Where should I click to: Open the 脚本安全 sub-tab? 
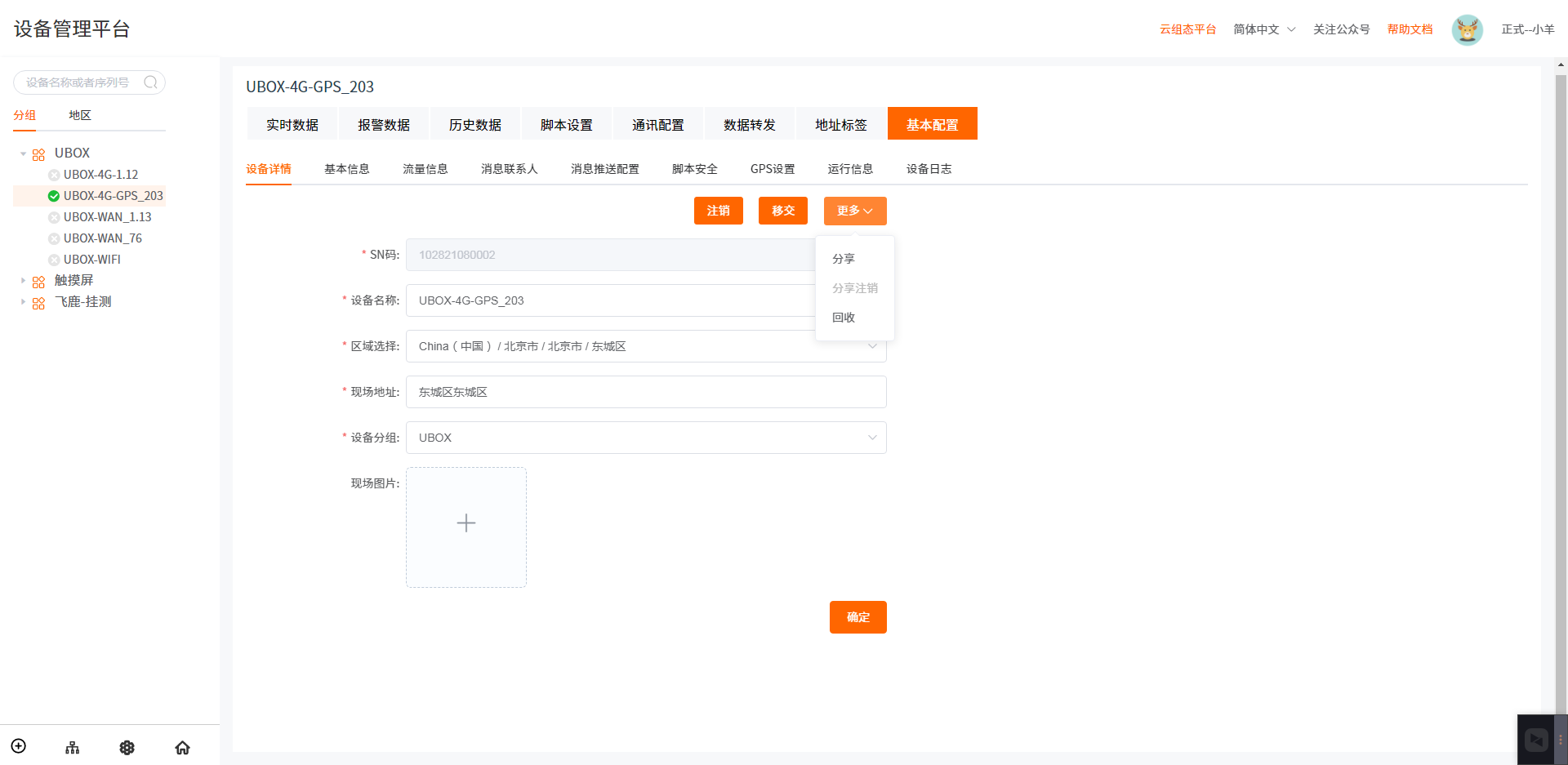[x=695, y=169]
